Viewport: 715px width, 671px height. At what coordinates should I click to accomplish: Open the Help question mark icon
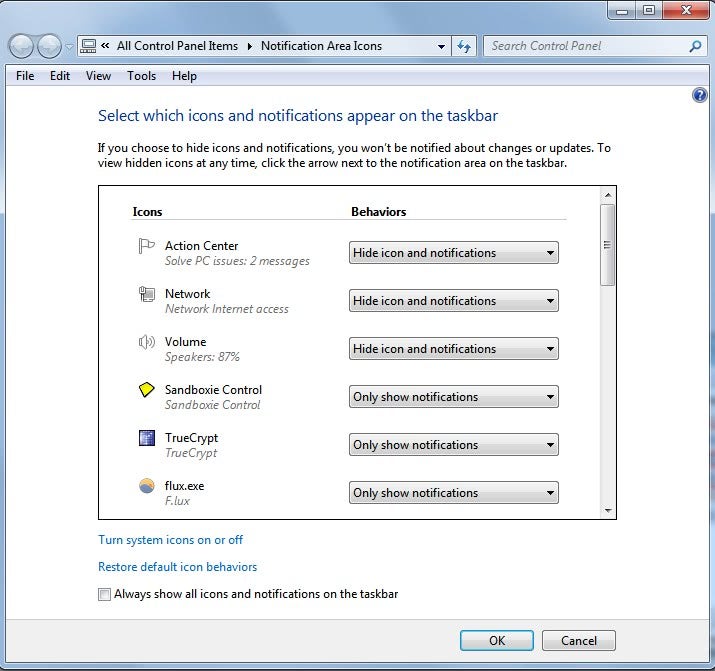coord(699,95)
